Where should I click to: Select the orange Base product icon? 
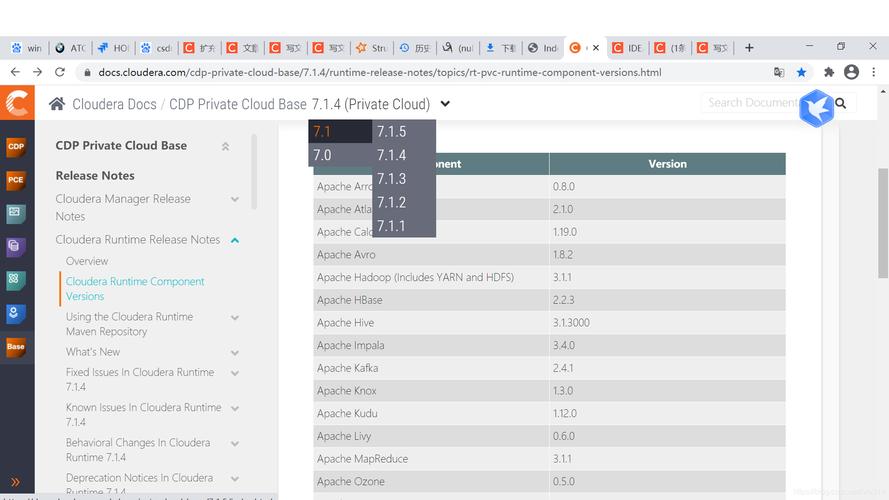click(16, 346)
